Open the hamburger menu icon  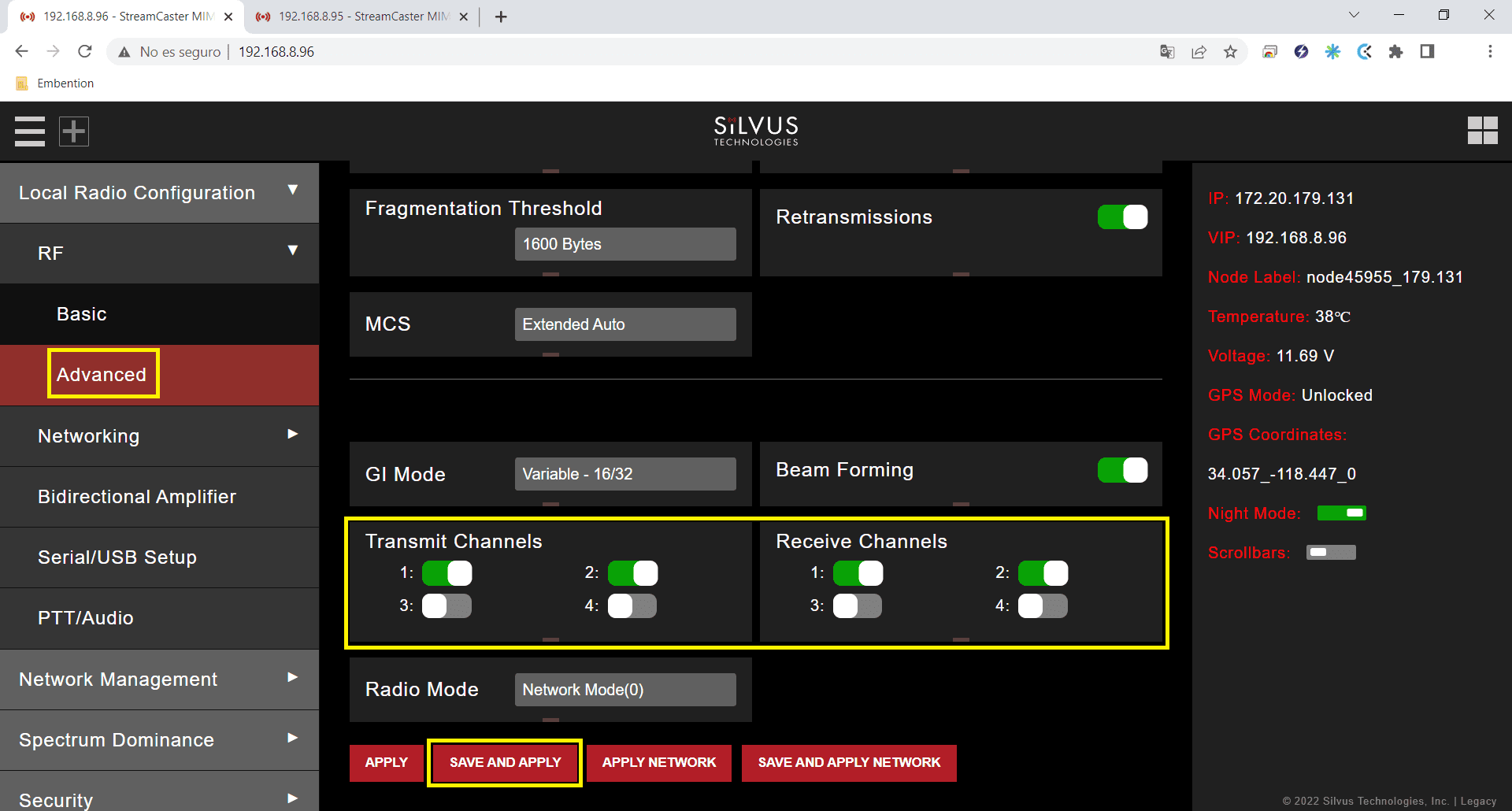click(x=30, y=131)
